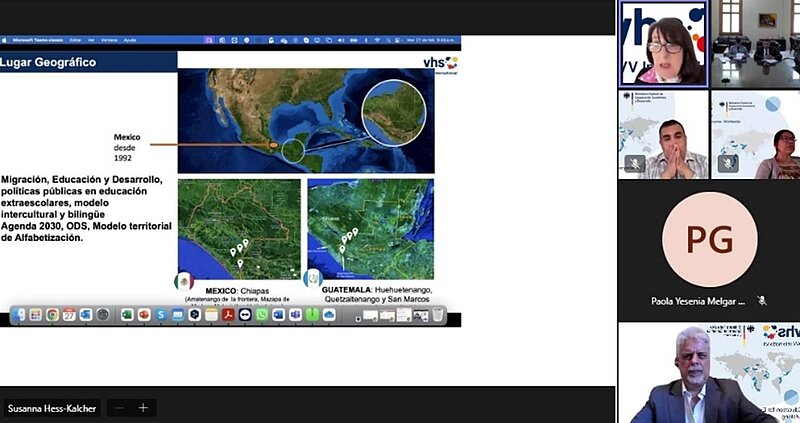The height and width of the screenshot is (423, 800).
Task: Open Adobe Acrobat in the dock
Action: tap(228, 314)
